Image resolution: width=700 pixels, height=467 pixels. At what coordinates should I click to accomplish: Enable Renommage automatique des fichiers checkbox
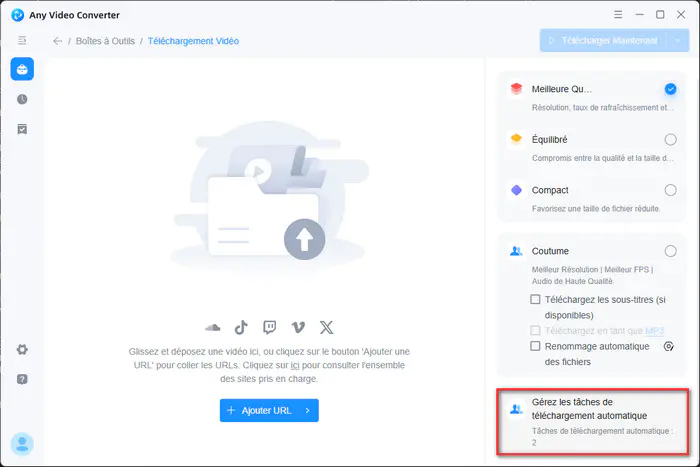tap(535, 346)
